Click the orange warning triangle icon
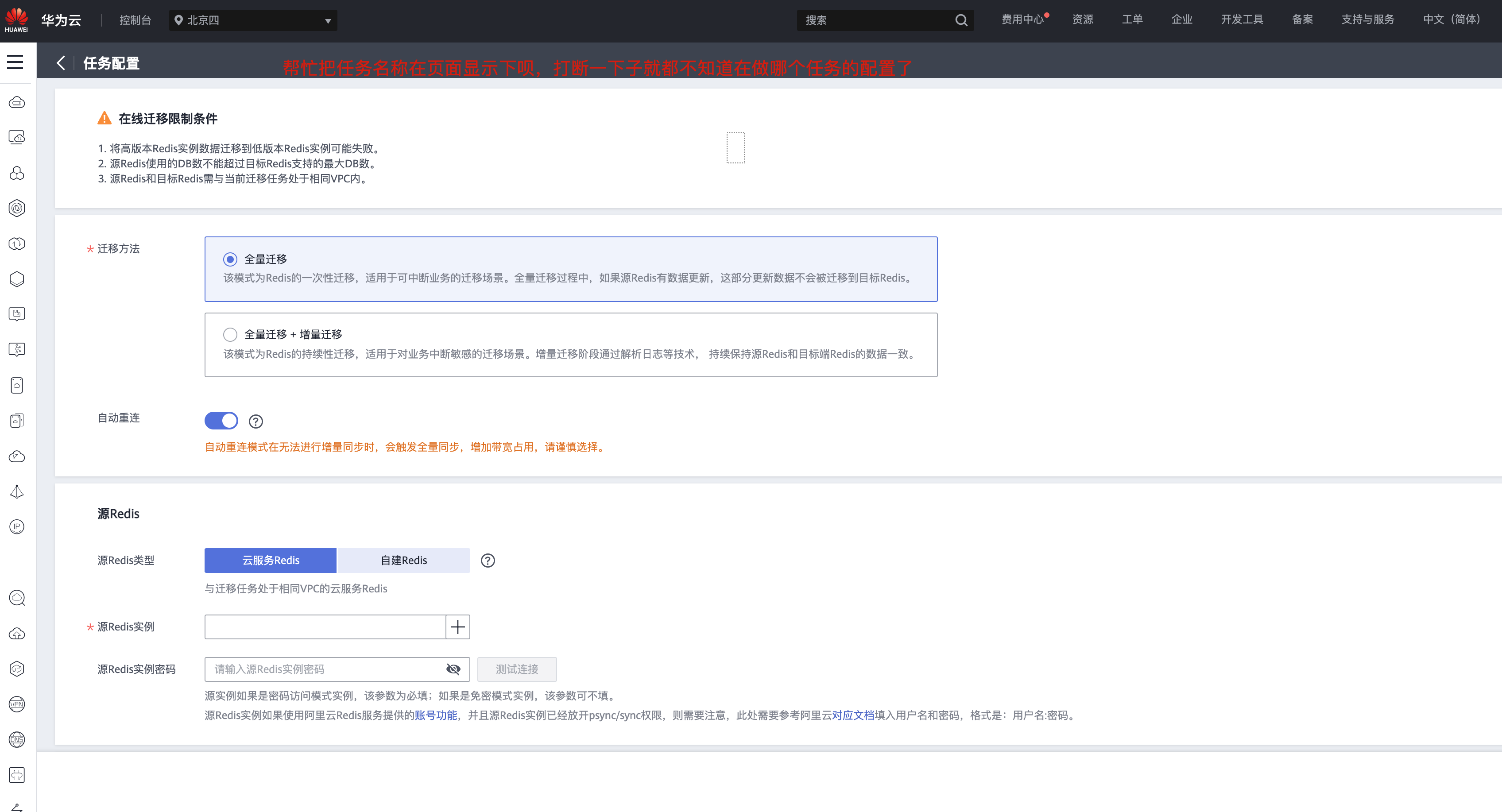The image size is (1502, 812). (x=105, y=118)
